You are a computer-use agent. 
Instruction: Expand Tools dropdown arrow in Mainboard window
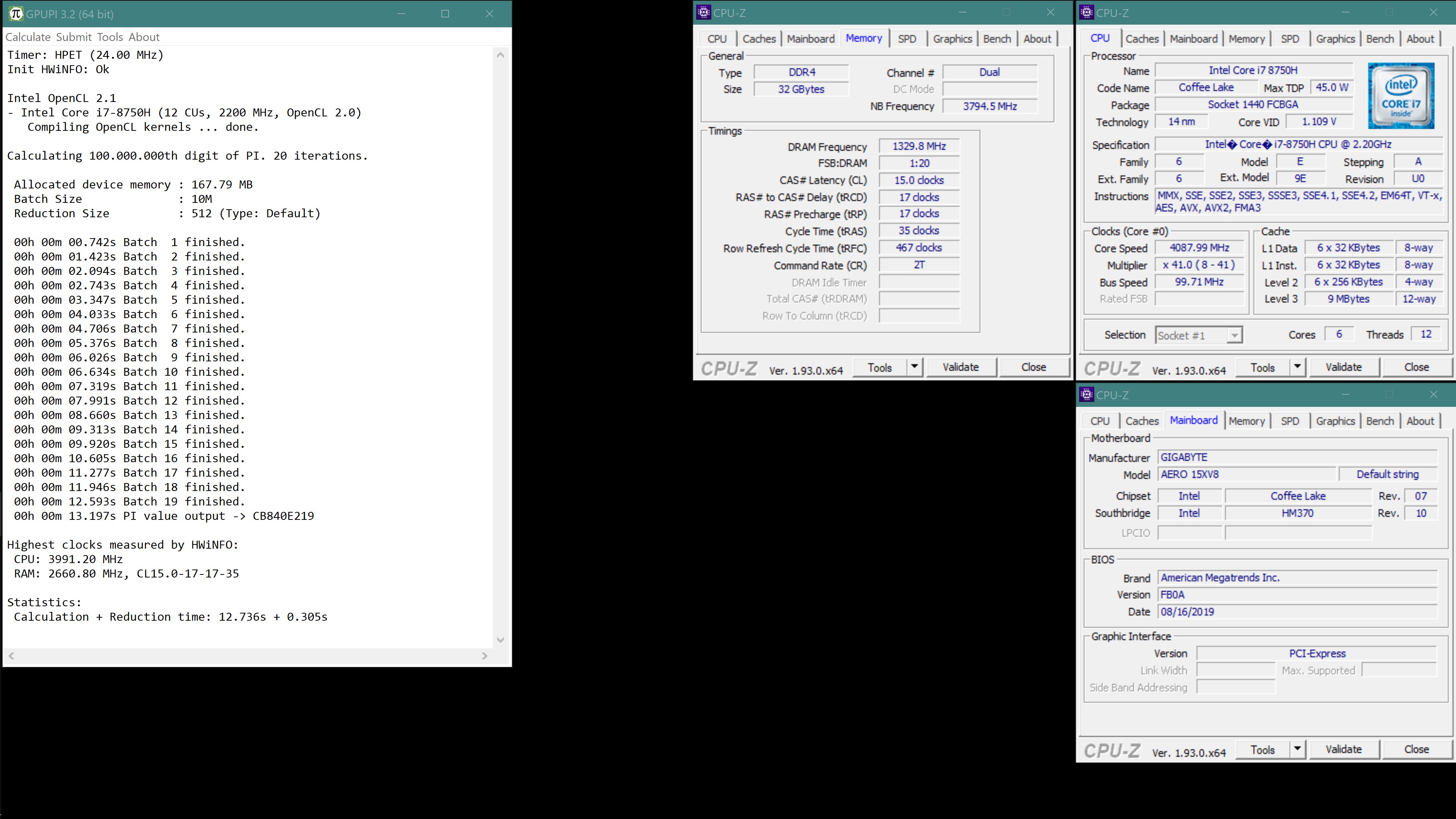coord(1298,749)
